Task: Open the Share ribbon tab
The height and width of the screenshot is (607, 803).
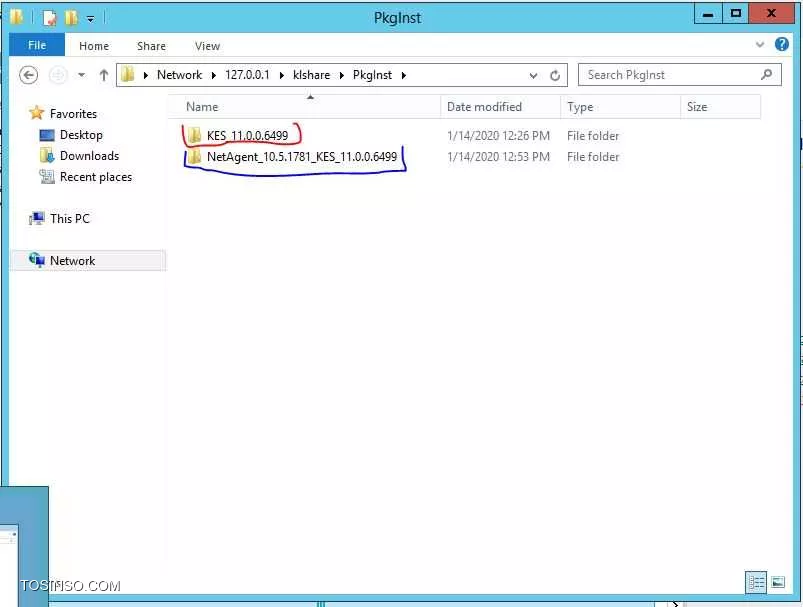Action: click(151, 46)
